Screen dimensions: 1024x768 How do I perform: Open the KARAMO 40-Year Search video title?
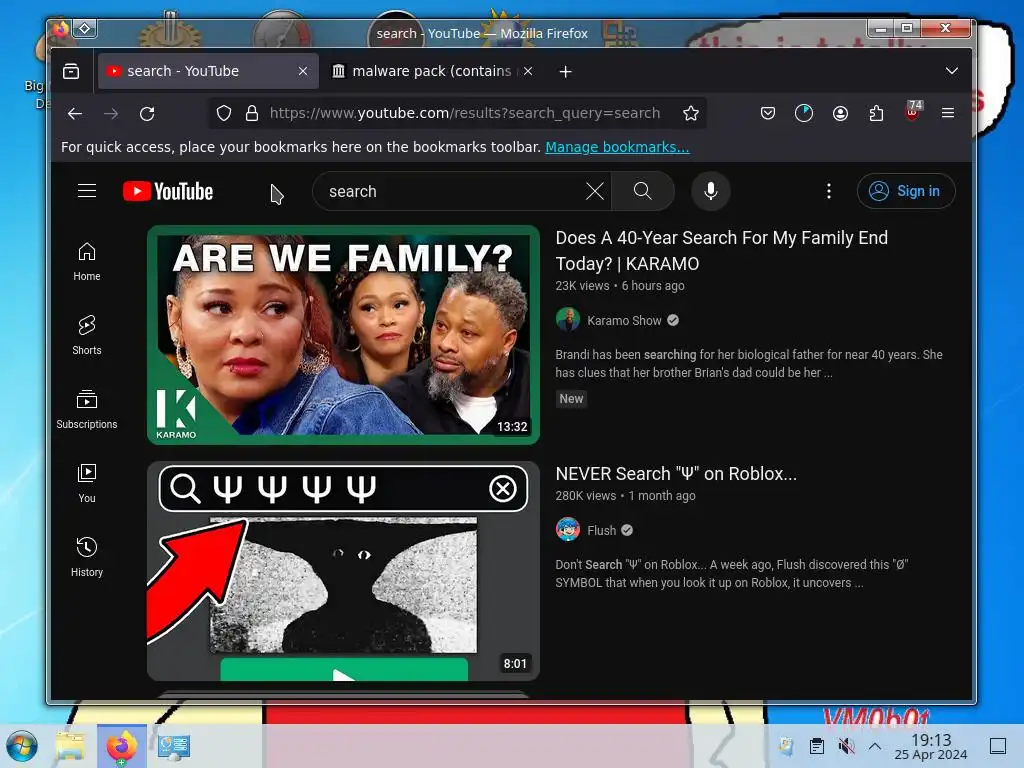tap(722, 250)
